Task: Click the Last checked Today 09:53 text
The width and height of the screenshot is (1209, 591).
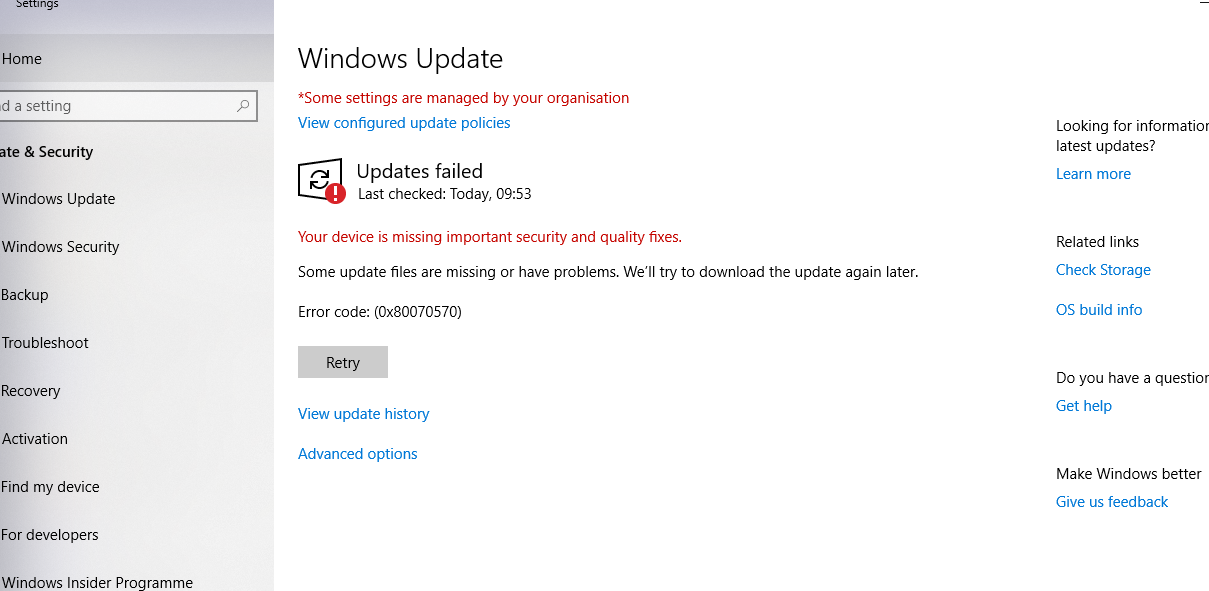Action: coord(444,194)
